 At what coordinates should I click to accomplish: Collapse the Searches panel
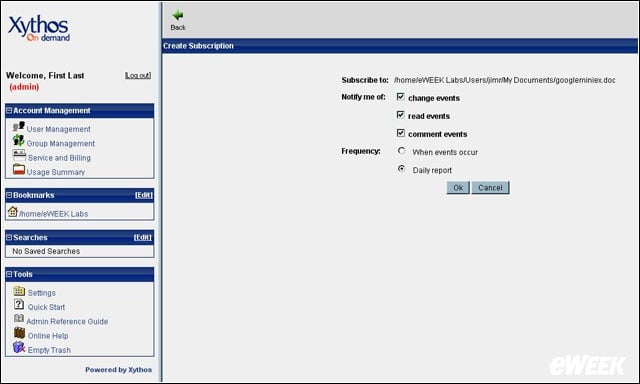[9, 237]
